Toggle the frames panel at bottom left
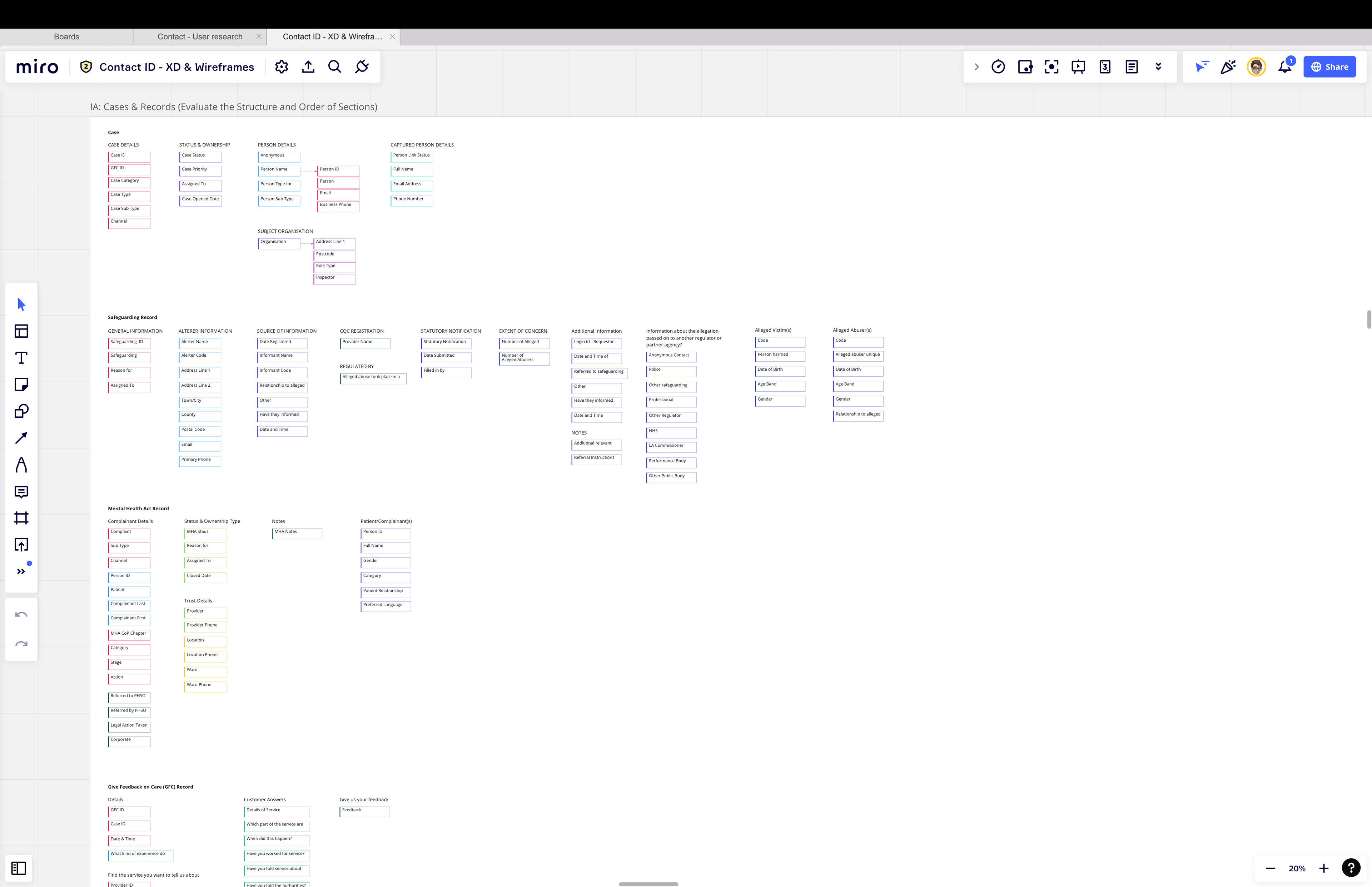Viewport: 1372px width, 887px height. [19, 868]
